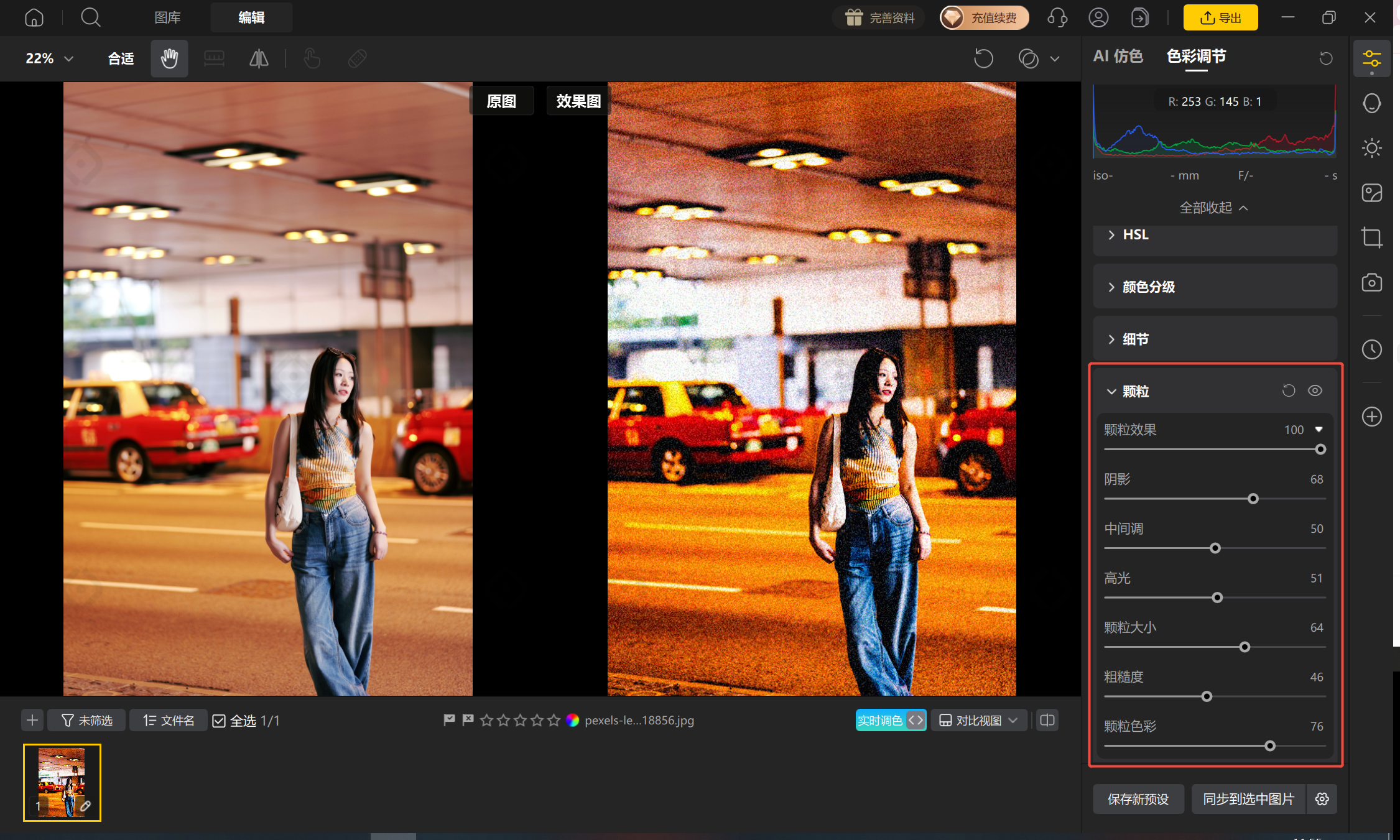The height and width of the screenshot is (840, 1400).
Task: Open the 对比视图 dropdown
Action: 979,720
